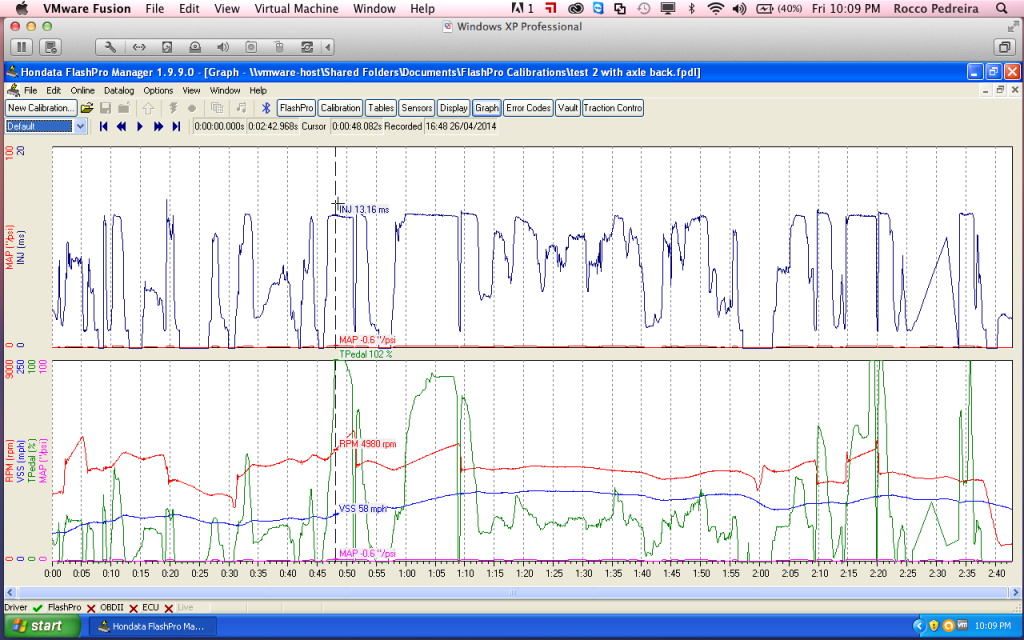Viewport: 1024px width, 640px height.
Task: Open the File menu in FlashPro Manager
Action: [31, 91]
